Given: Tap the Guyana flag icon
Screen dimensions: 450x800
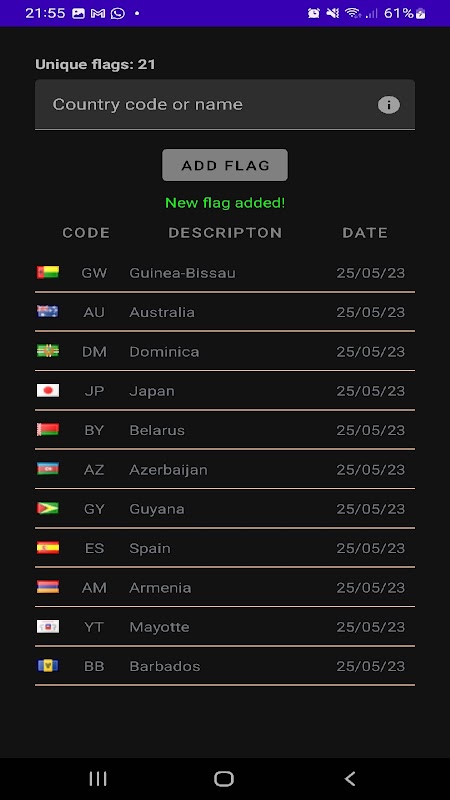Looking at the screenshot, I should 48,508.
